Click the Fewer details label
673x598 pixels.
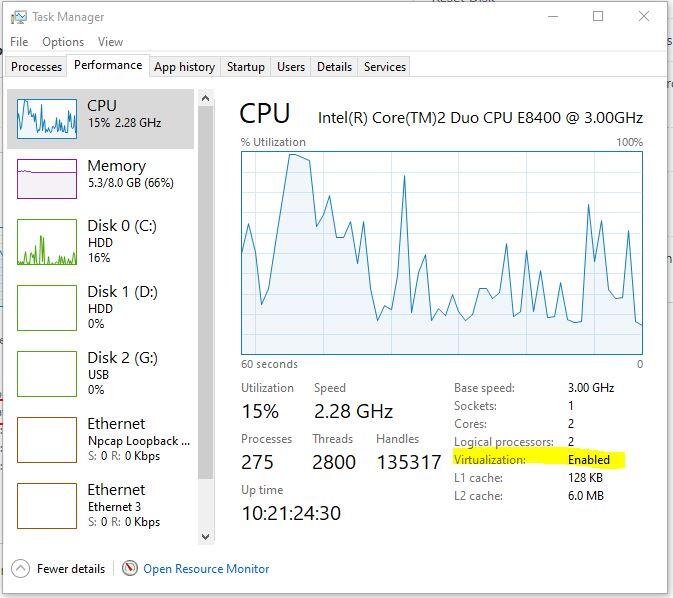tap(71, 569)
